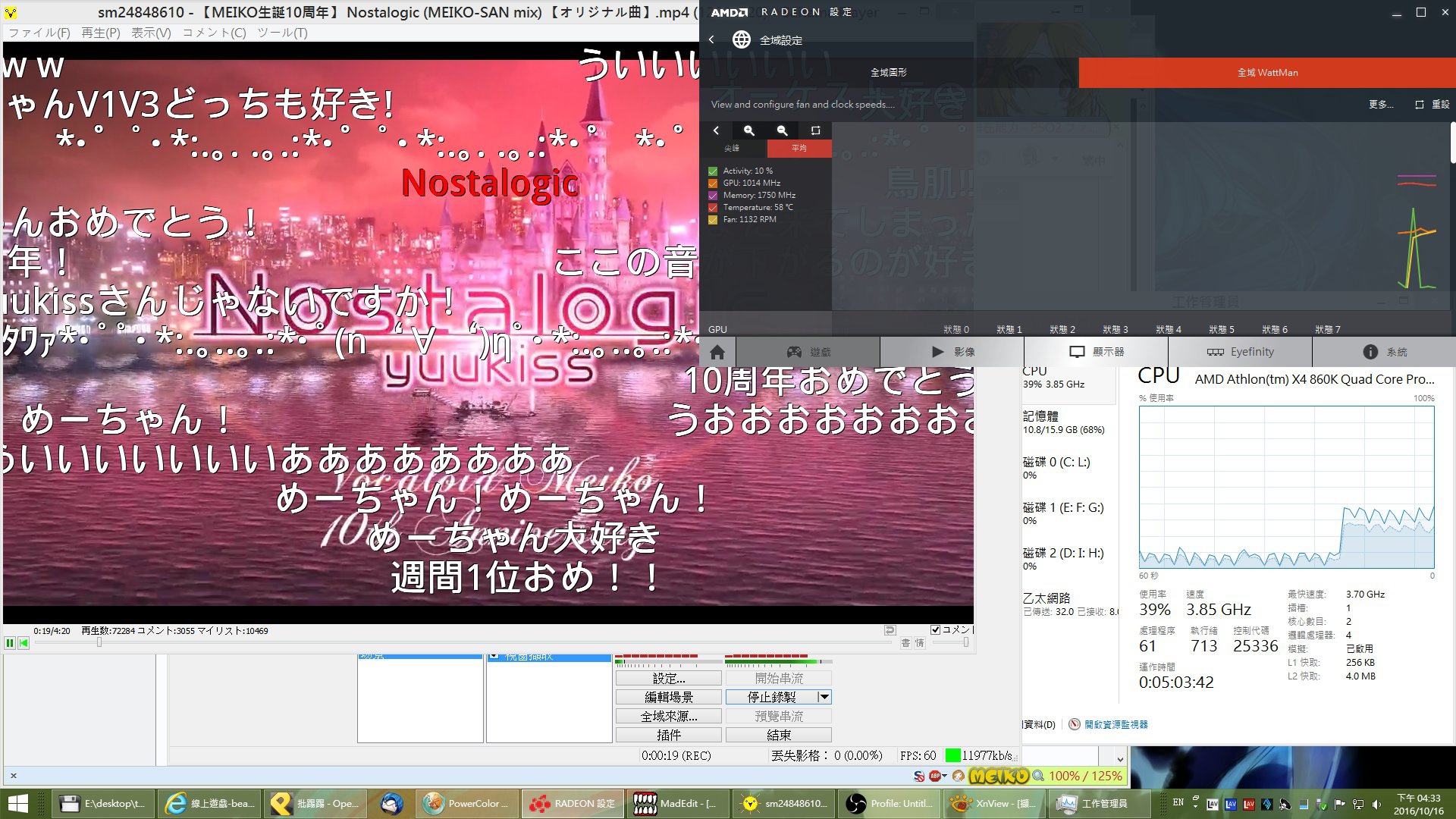Open the volume tray icon
The height and width of the screenshot is (819, 1456).
coord(1376,804)
